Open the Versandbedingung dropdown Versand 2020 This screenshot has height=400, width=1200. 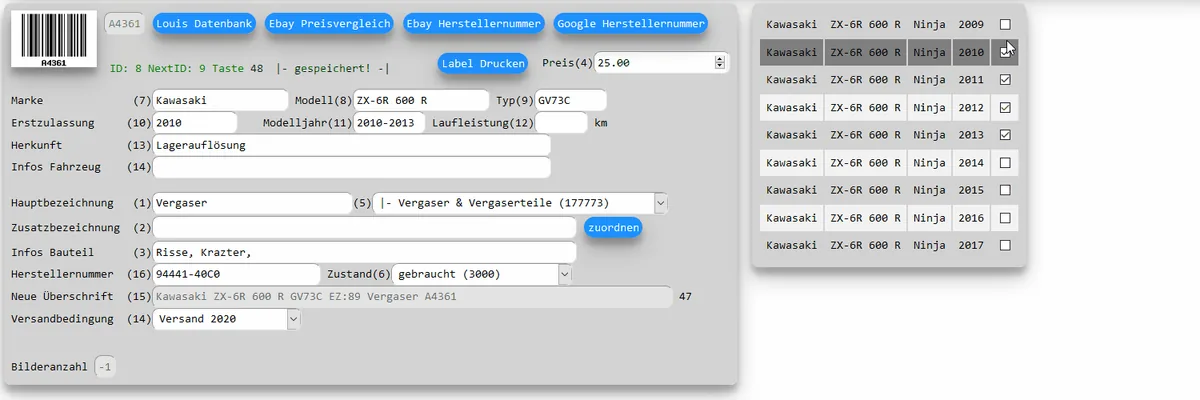[x=227, y=319]
